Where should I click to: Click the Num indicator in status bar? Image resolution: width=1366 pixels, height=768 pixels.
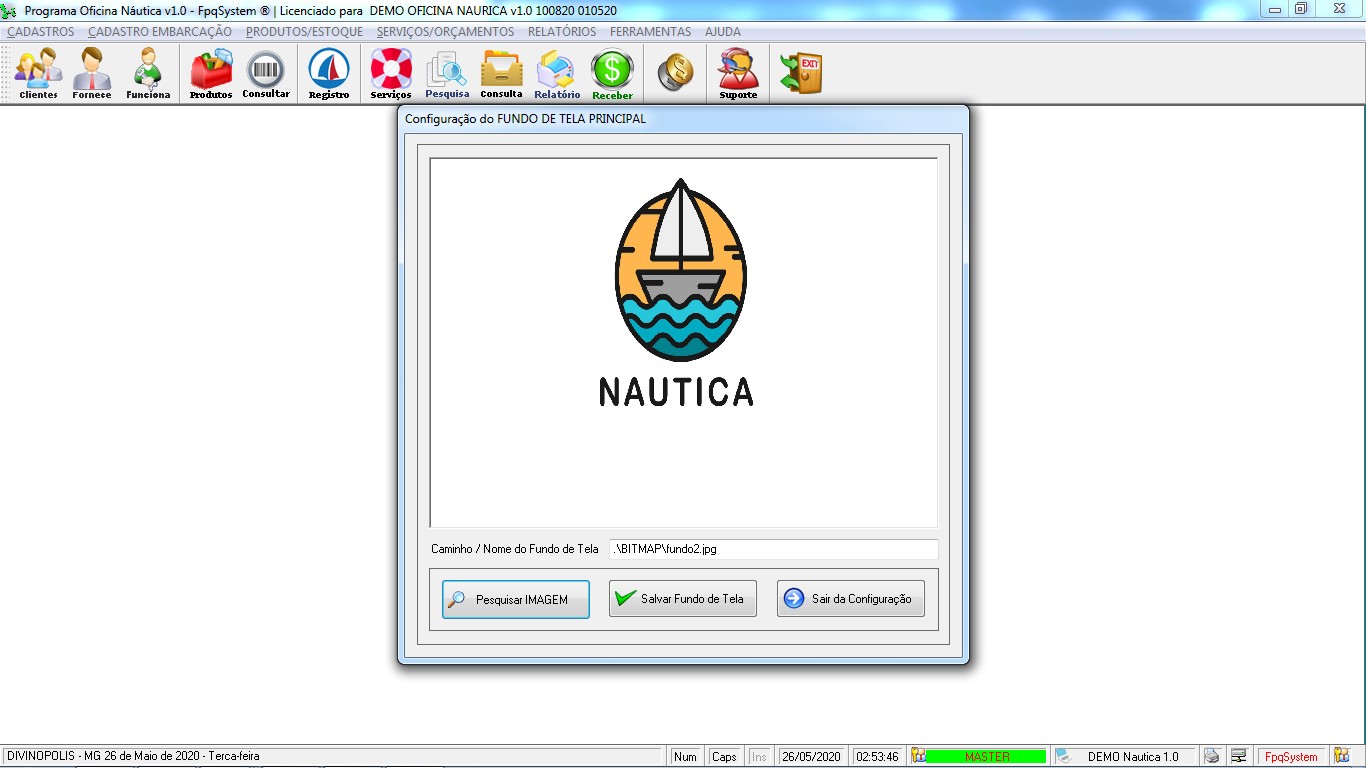(x=685, y=757)
